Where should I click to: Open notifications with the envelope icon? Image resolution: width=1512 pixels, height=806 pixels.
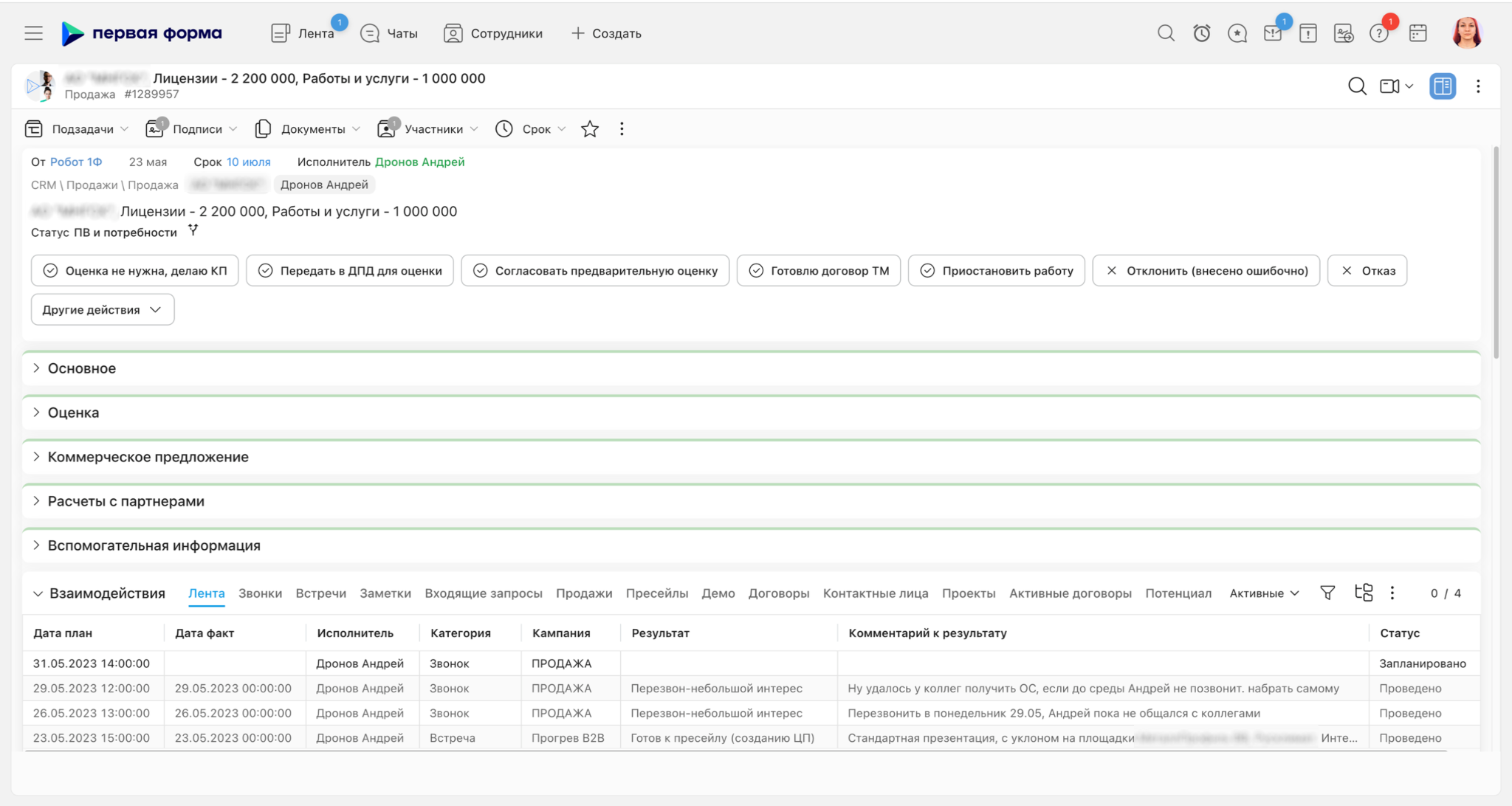(x=1272, y=32)
